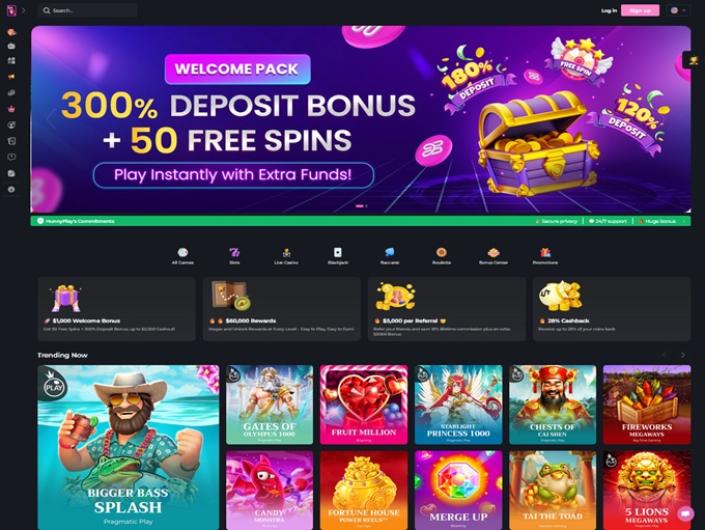
Task: Open the Baccarat category icon
Action: pos(389,256)
